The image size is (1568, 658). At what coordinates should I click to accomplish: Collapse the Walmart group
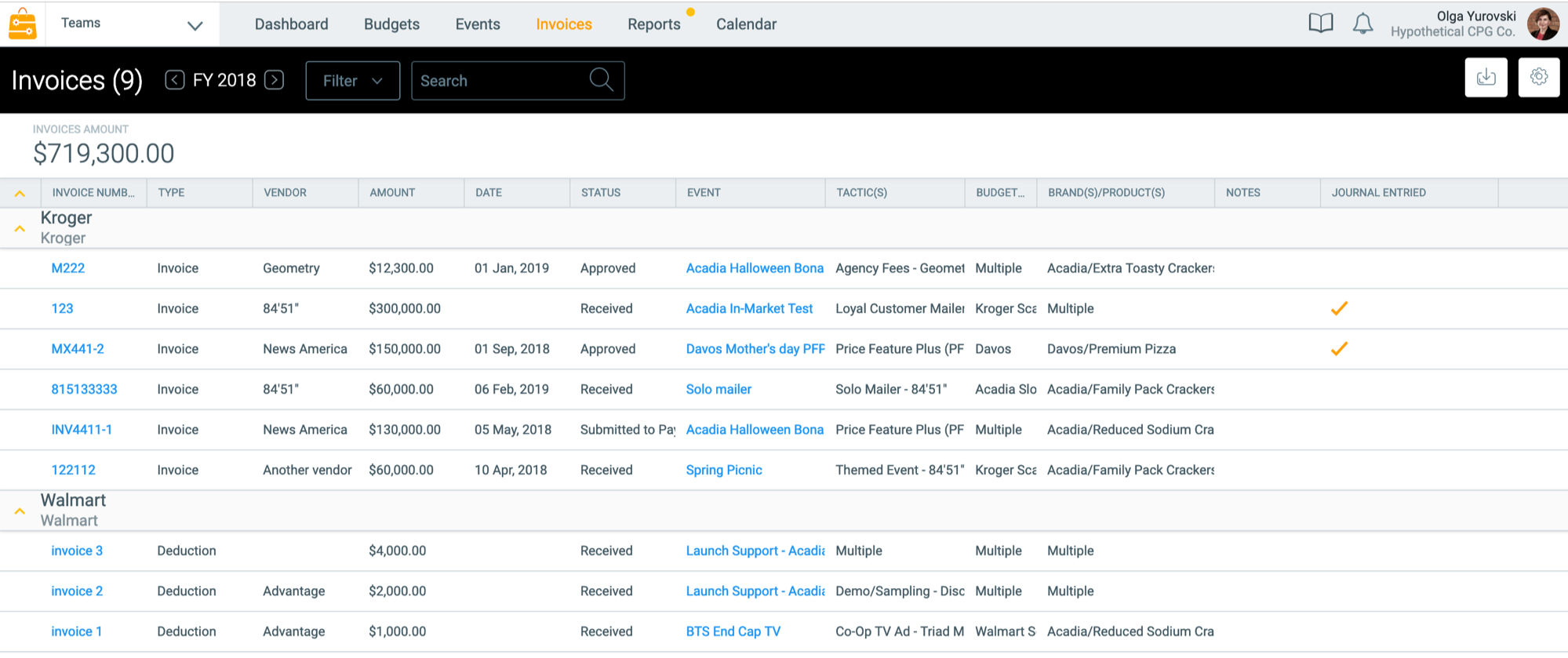20,511
